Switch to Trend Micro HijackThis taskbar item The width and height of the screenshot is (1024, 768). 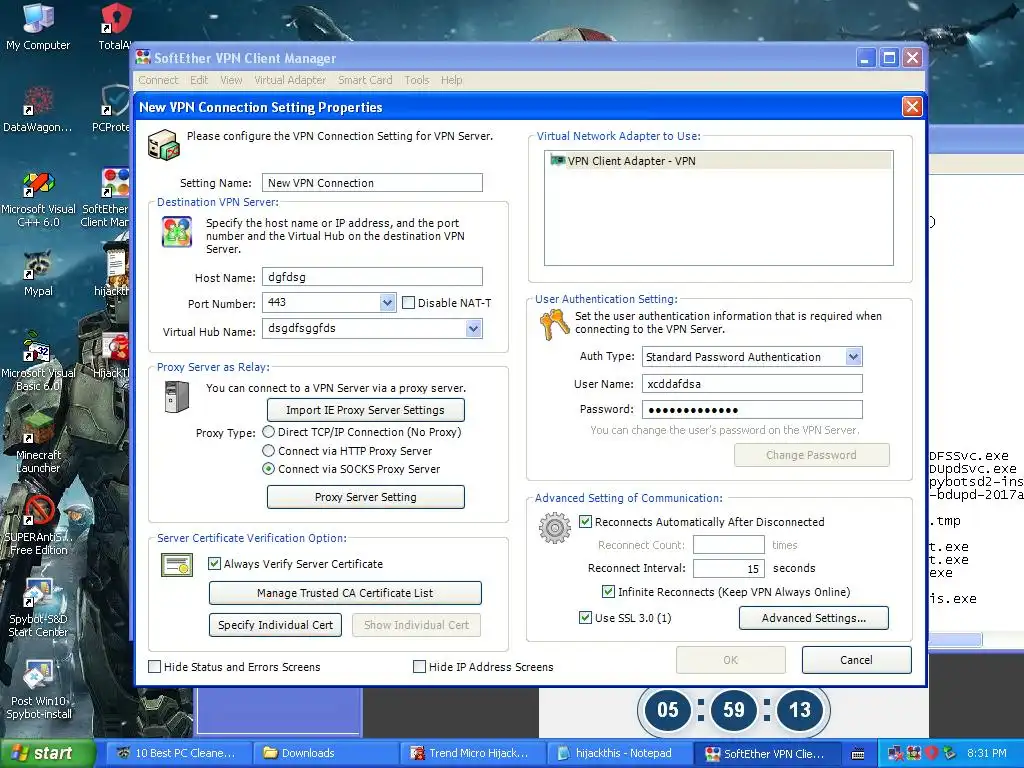pyautogui.click(x=472, y=753)
